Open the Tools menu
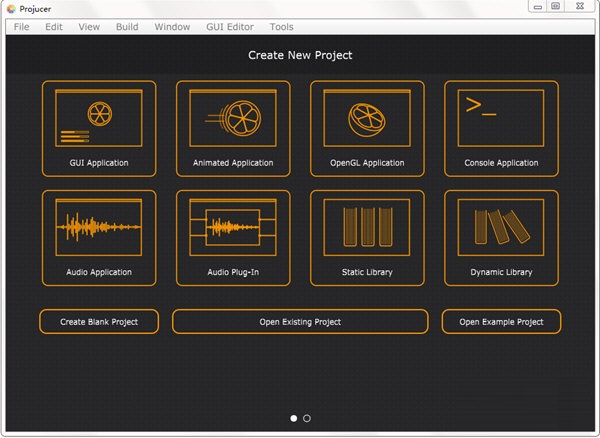Screen dimensions: 600x438 point(282,27)
